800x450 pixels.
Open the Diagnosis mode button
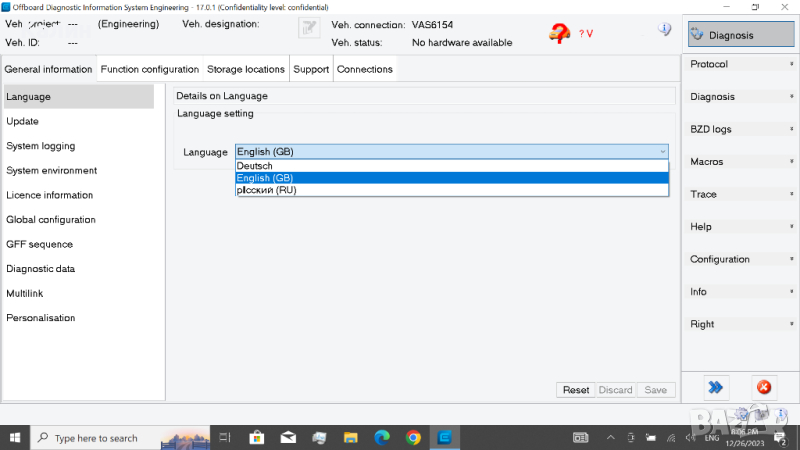click(x=734, y=35)
